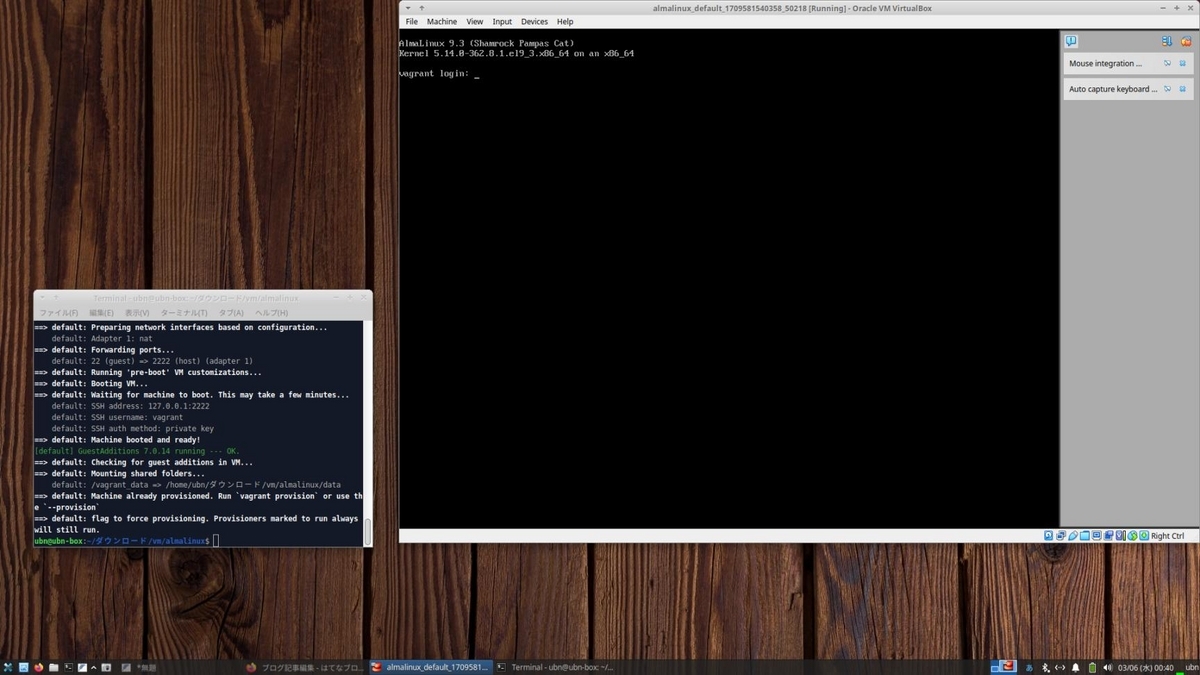Open the notification bell tray icon
This screenshot has width=1200, height=675.
1075,667
